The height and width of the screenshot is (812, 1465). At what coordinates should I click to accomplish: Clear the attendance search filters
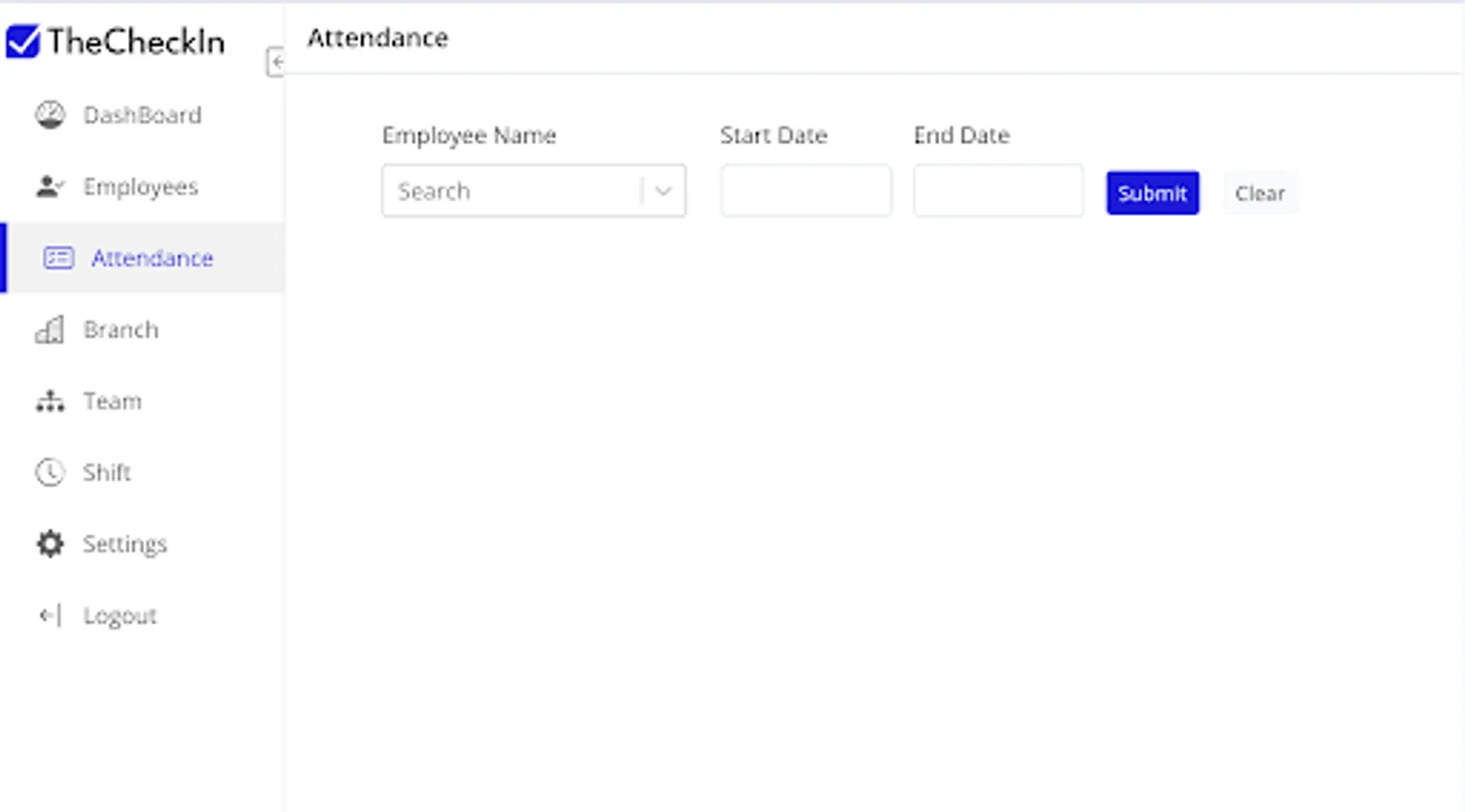(1260, 192)
